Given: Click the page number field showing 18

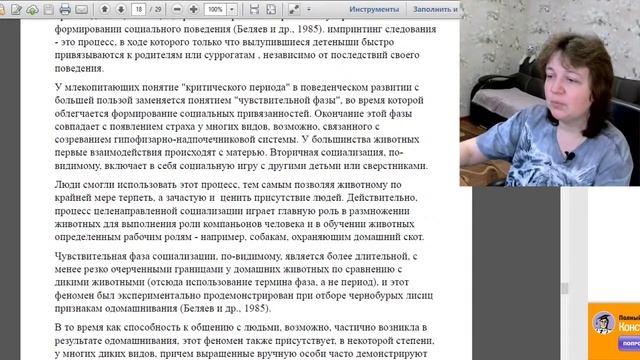Looking at the screenshot, I should pos(139,9).
